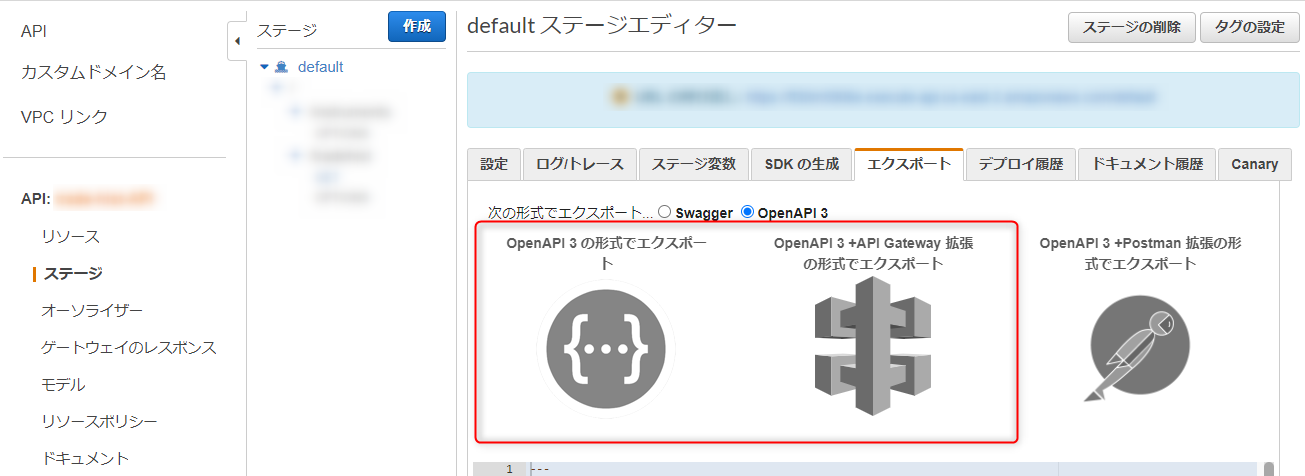Click the OpenAPI 3 export braces icon
The image size is (1305, 476).
pyautogui.click(x=606, y=350)
